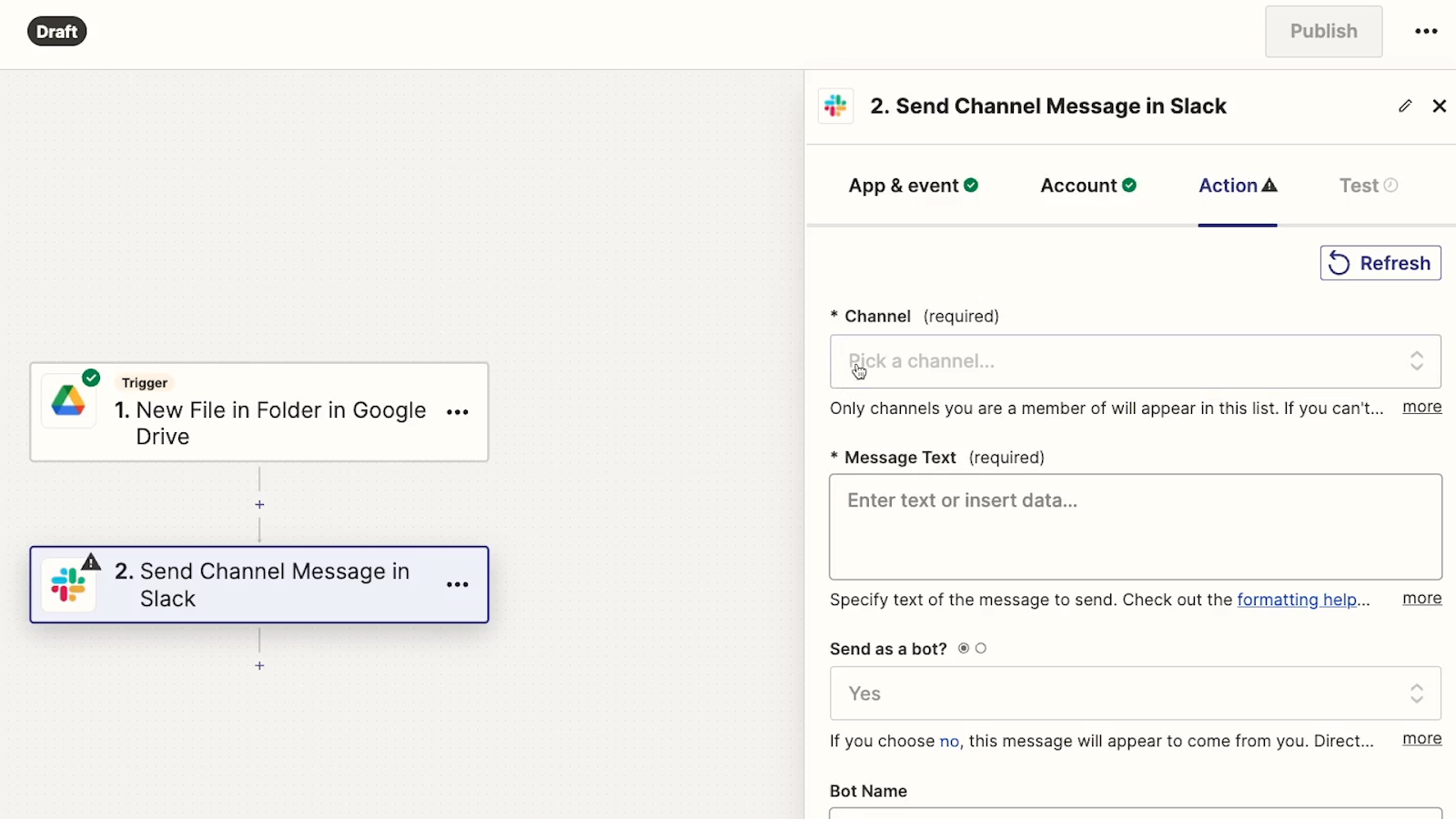Expand more for Message Text help
Viewport: 1456px width, 819px height.
[1421, 598]
